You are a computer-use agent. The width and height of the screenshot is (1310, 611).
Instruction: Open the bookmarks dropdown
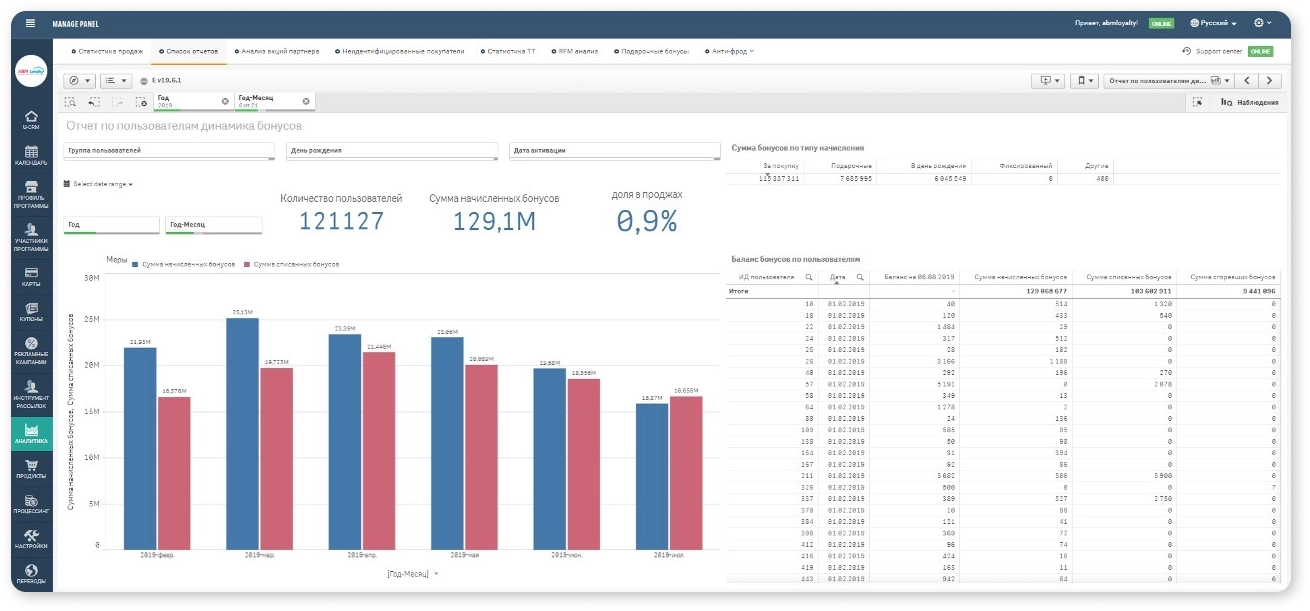(1084, 80)
